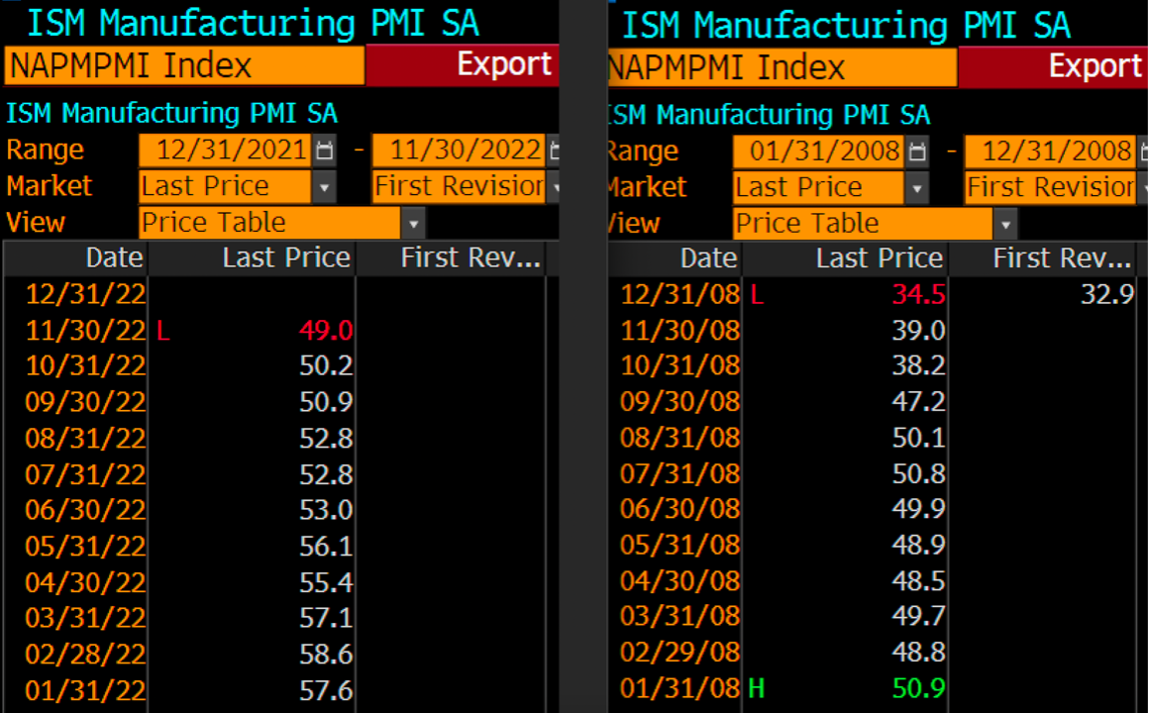
Task: Select the 01/31/22 date cell
Action: (86, 692)
